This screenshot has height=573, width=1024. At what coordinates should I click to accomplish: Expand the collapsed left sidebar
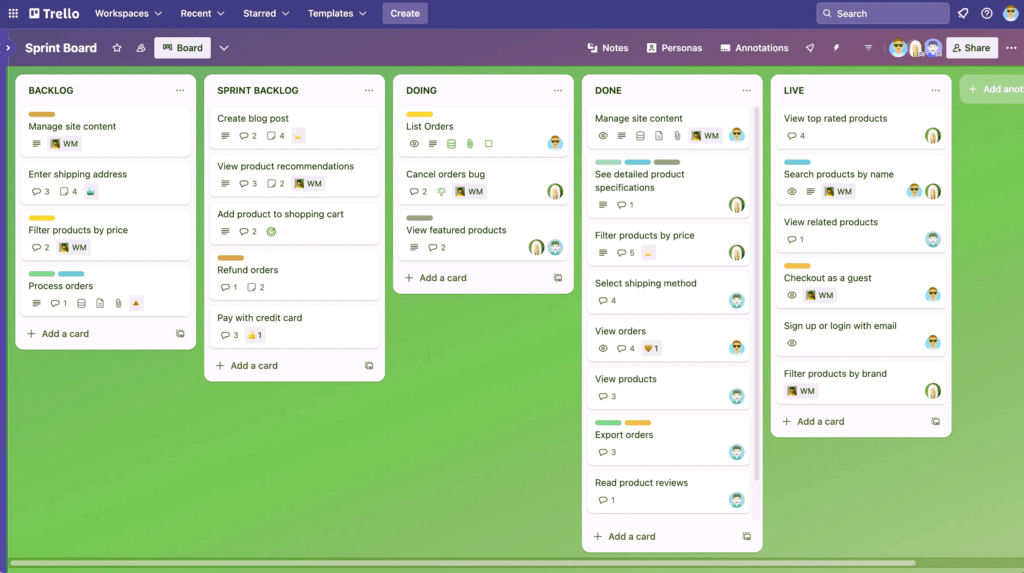(8, 48)
